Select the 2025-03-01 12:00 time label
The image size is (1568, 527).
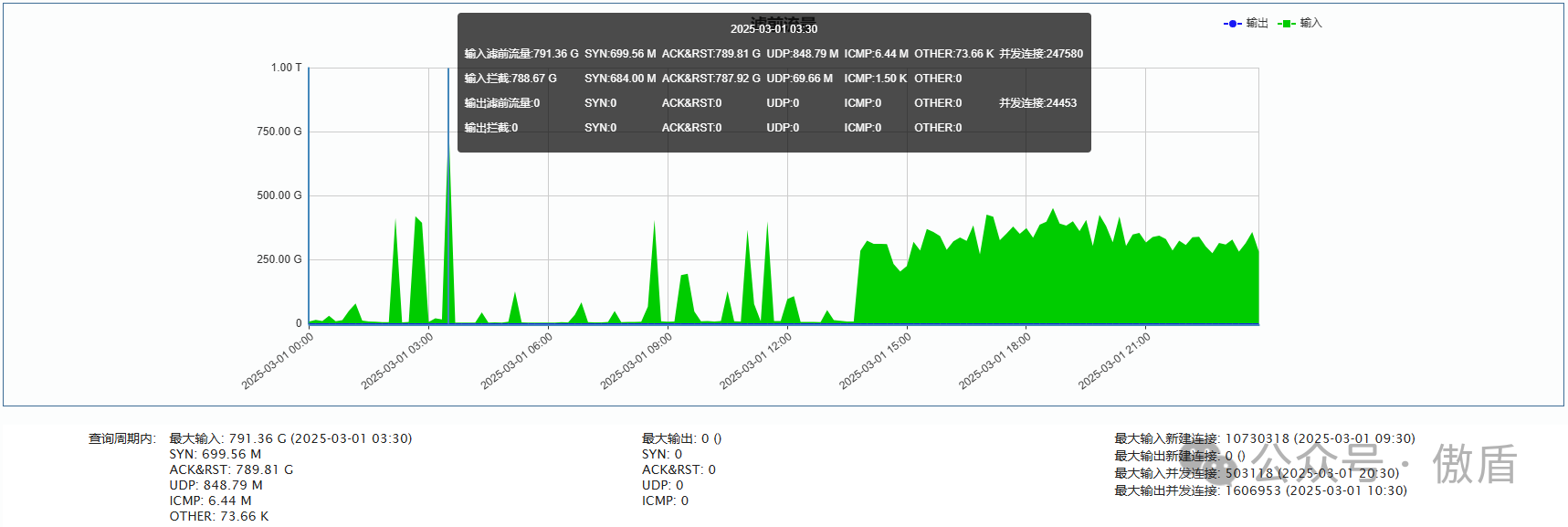pos(757,361)
